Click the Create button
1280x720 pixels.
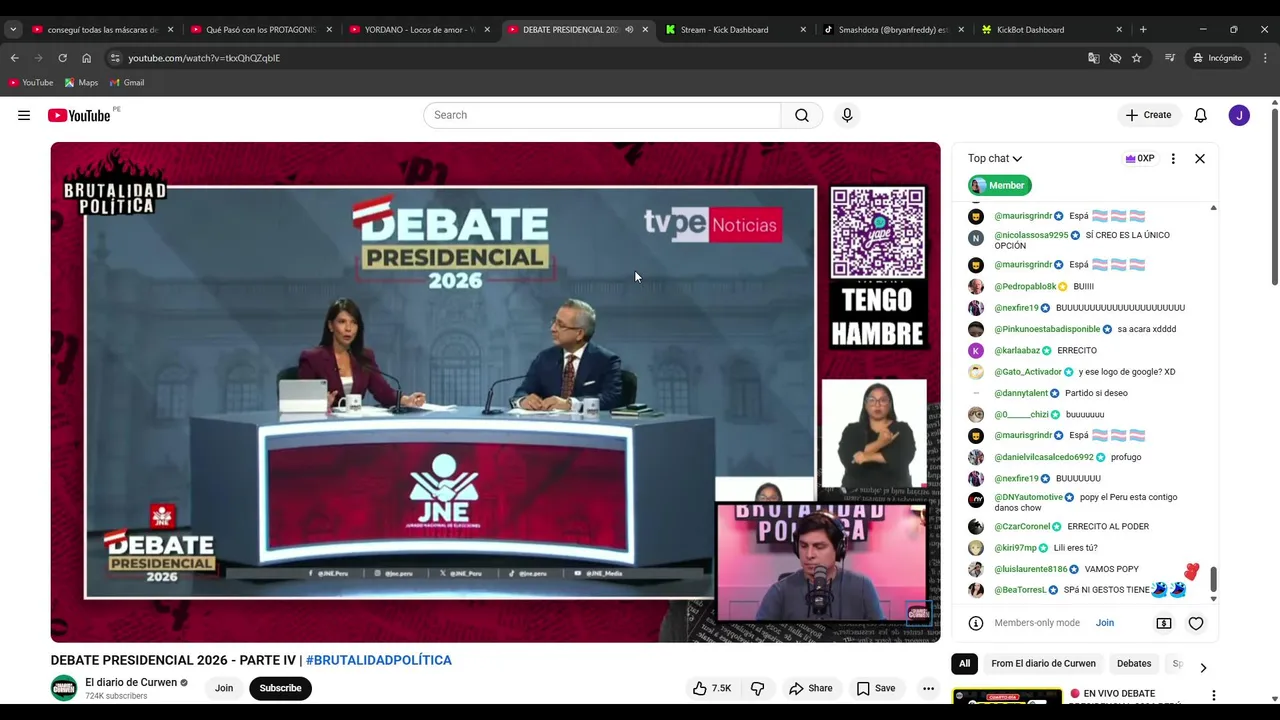pyautogui.click(x=1148, y=115)
